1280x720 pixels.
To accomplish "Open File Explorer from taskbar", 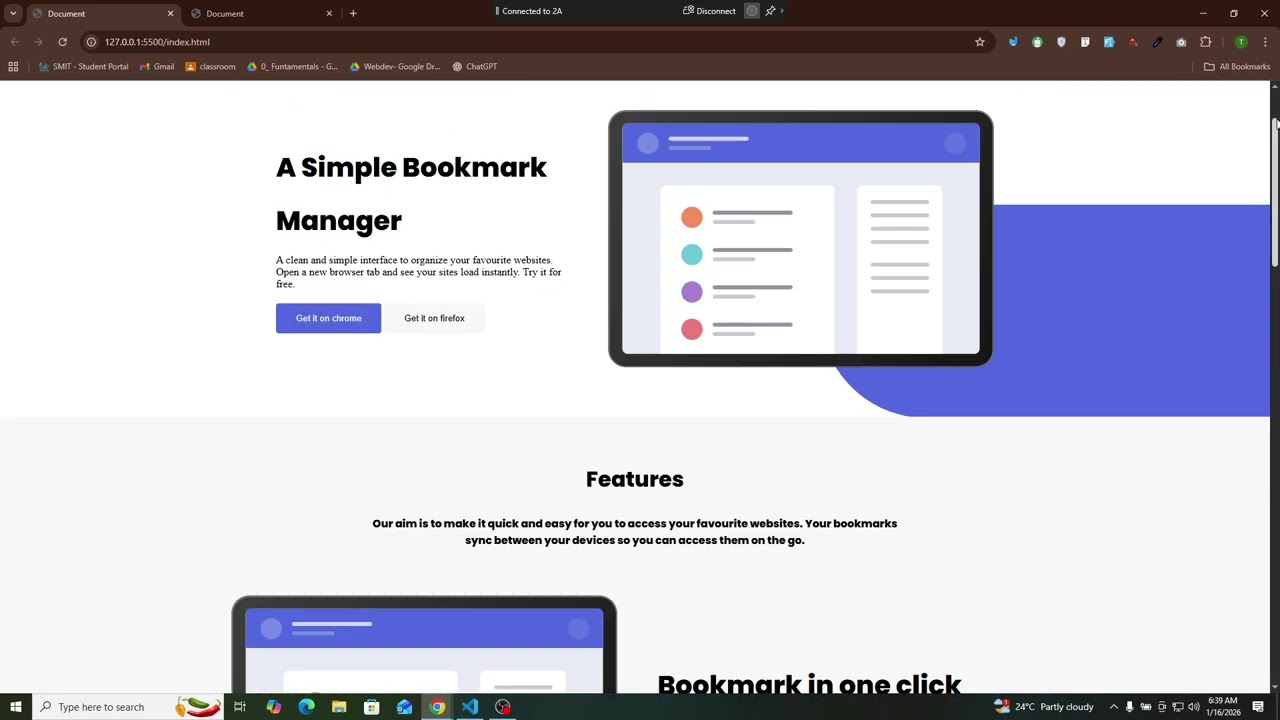I will pyautogui.click(x=339, y=707).
